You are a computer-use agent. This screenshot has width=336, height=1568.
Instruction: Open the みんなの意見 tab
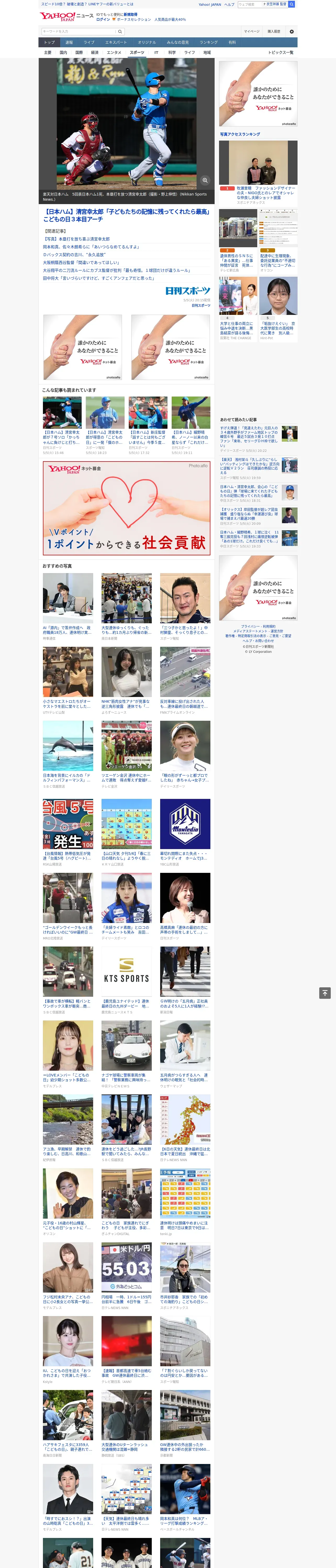click(177, 43)
